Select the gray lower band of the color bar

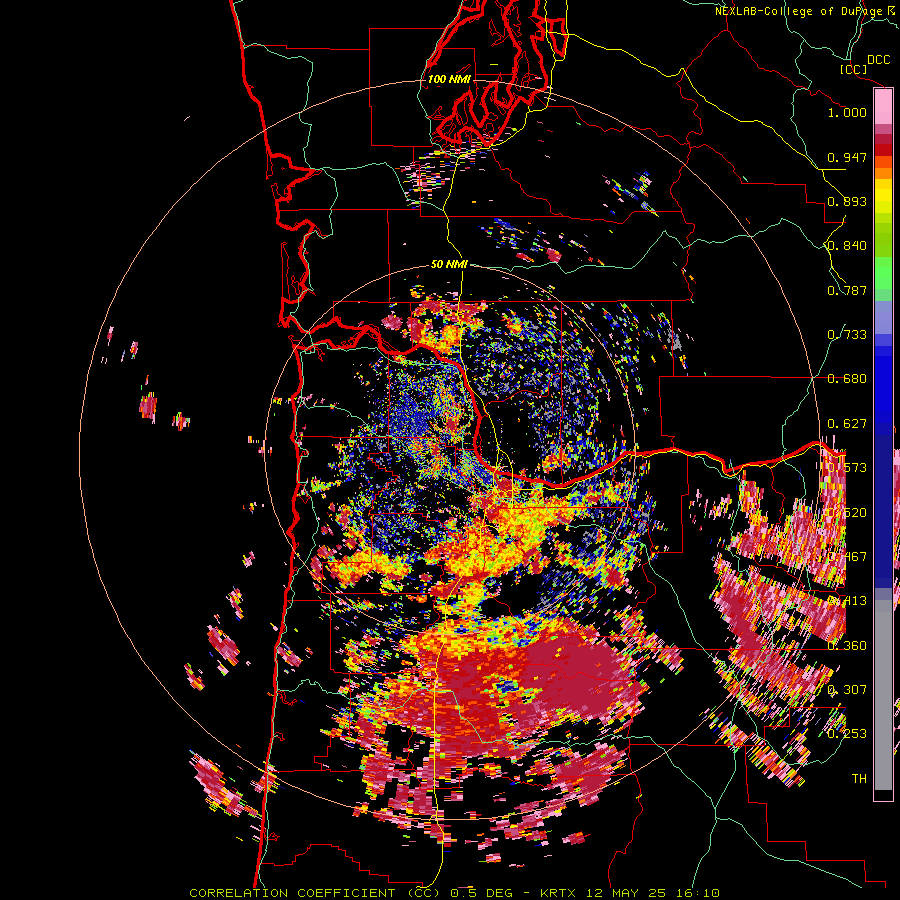click(883, 695)
